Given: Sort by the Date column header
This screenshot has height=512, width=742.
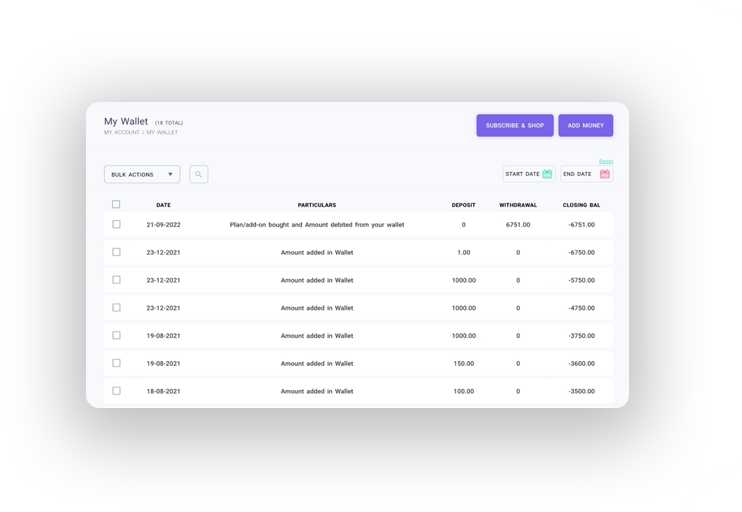Looking at the screenshot, I should [x=163, y=205].
